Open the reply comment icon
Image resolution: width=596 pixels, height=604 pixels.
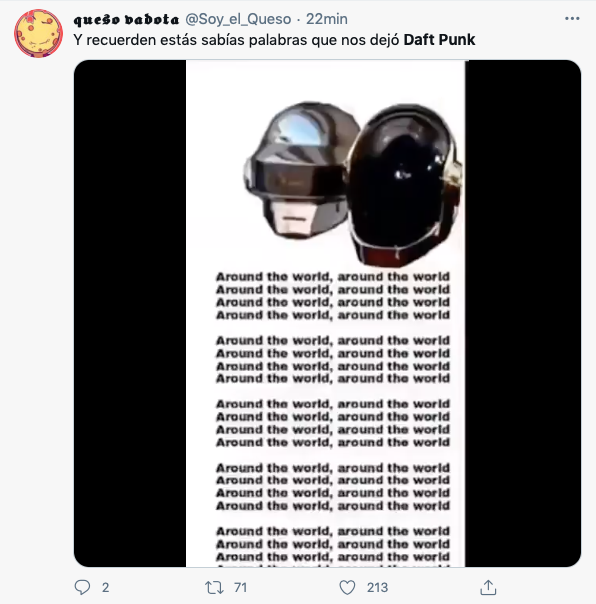coord(82,587)
